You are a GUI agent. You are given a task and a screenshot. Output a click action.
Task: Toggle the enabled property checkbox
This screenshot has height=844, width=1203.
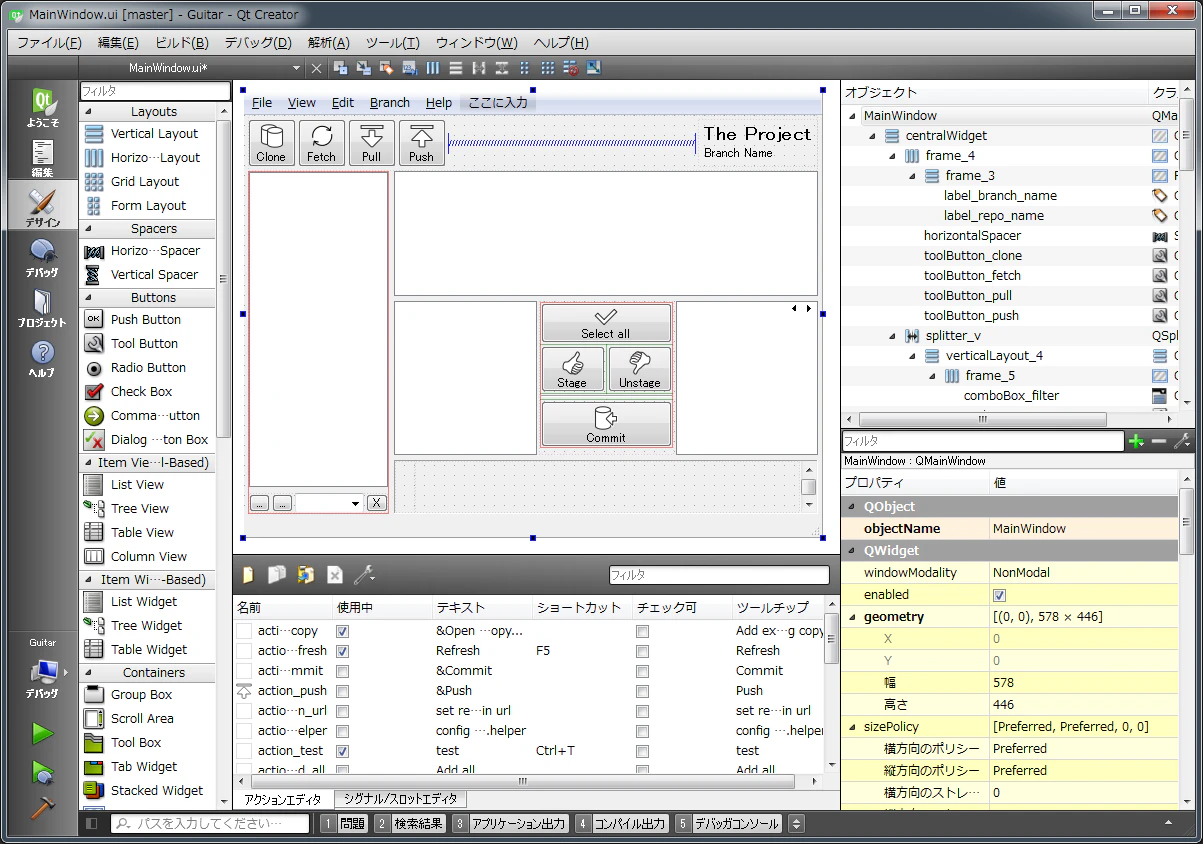click(999, 595)
